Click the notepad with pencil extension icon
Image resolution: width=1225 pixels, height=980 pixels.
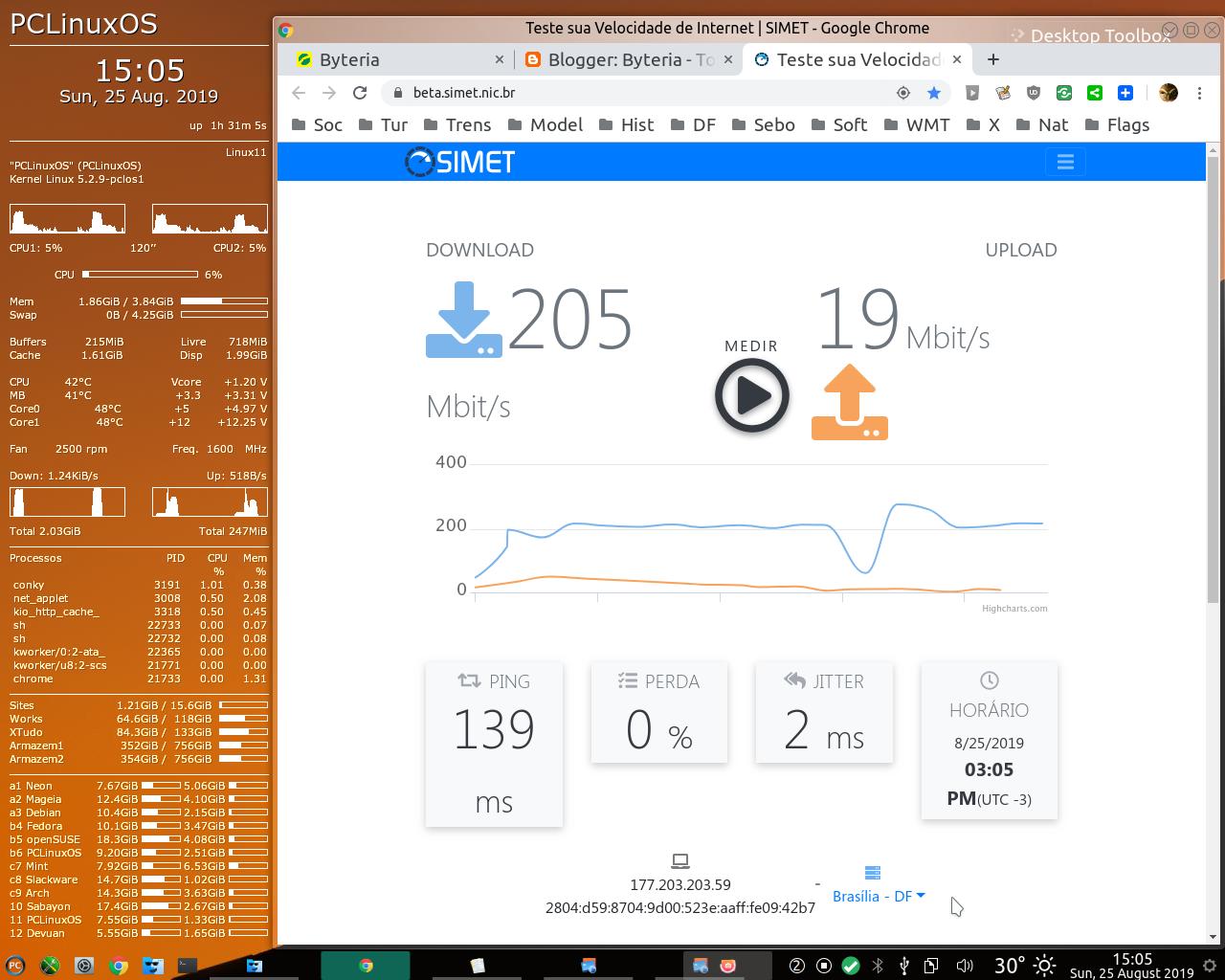tap(1003, 93)
